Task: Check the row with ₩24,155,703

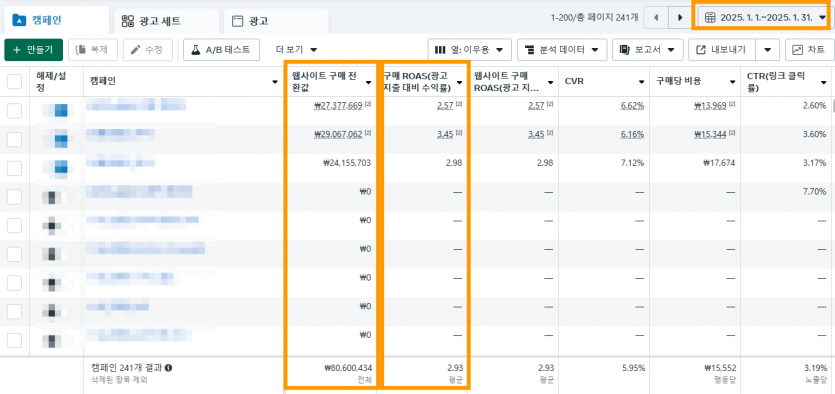Action: (x=14, y=168)
